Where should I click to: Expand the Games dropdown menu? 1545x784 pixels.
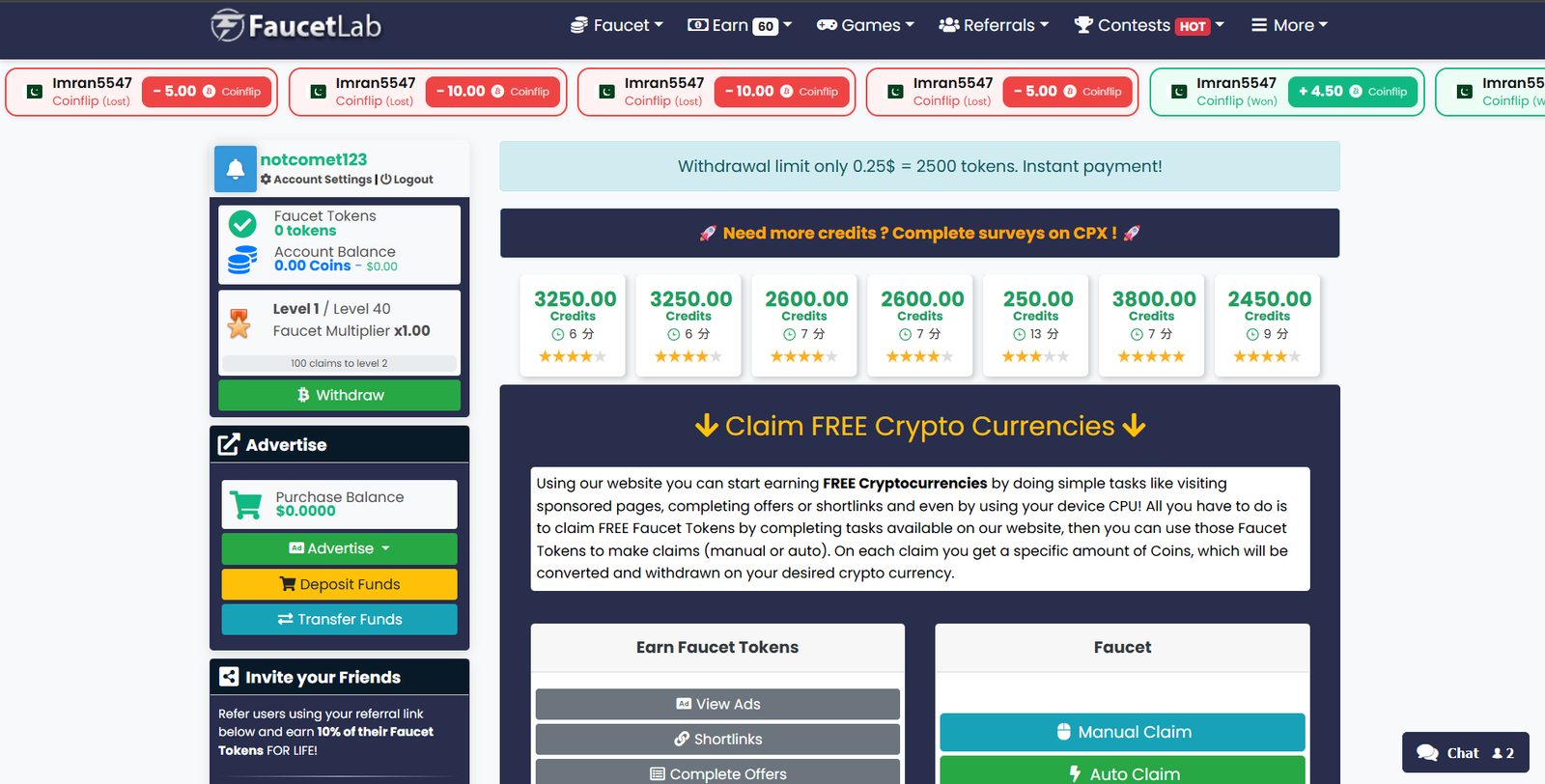[864, 25]
